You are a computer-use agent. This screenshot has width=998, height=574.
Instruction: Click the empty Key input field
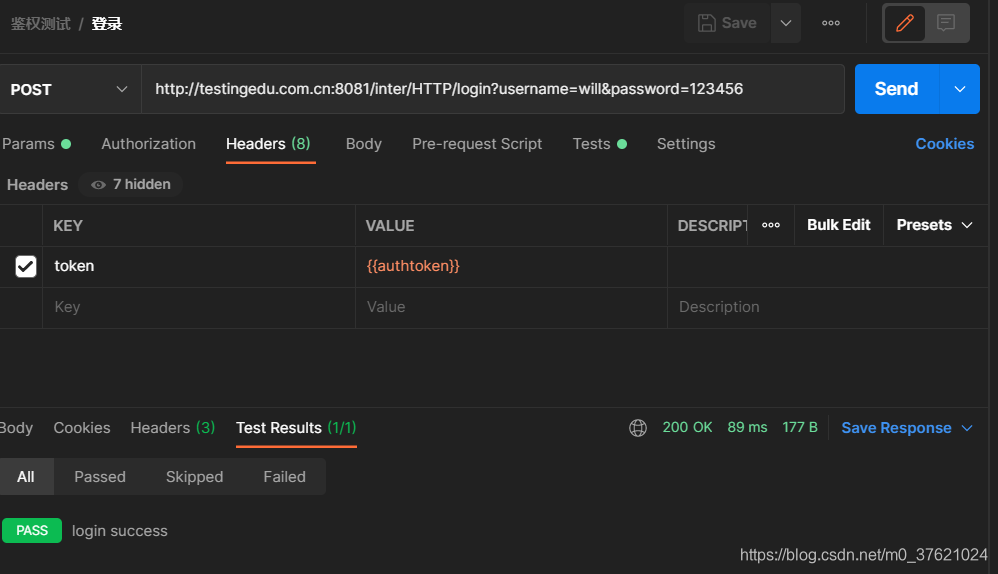[199, 307]
